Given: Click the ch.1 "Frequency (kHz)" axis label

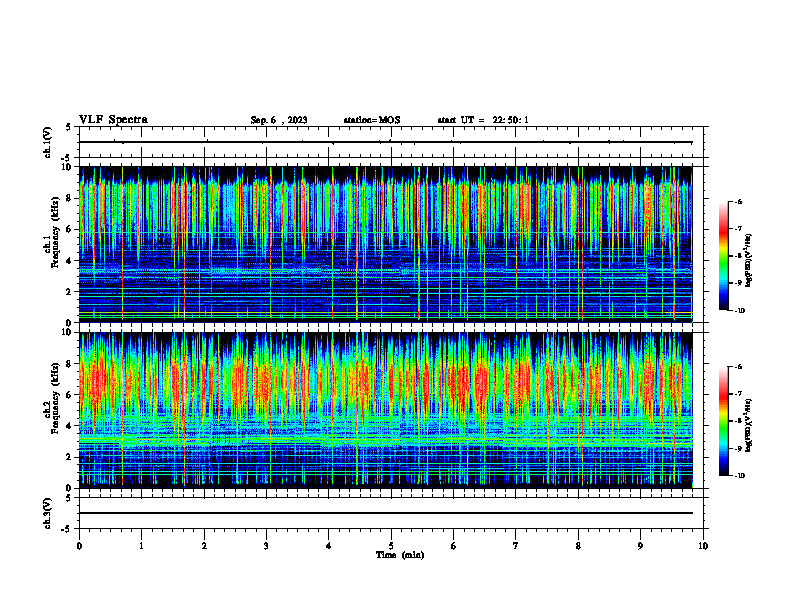Looking at the screenshot, I should [x=55, y=232].
